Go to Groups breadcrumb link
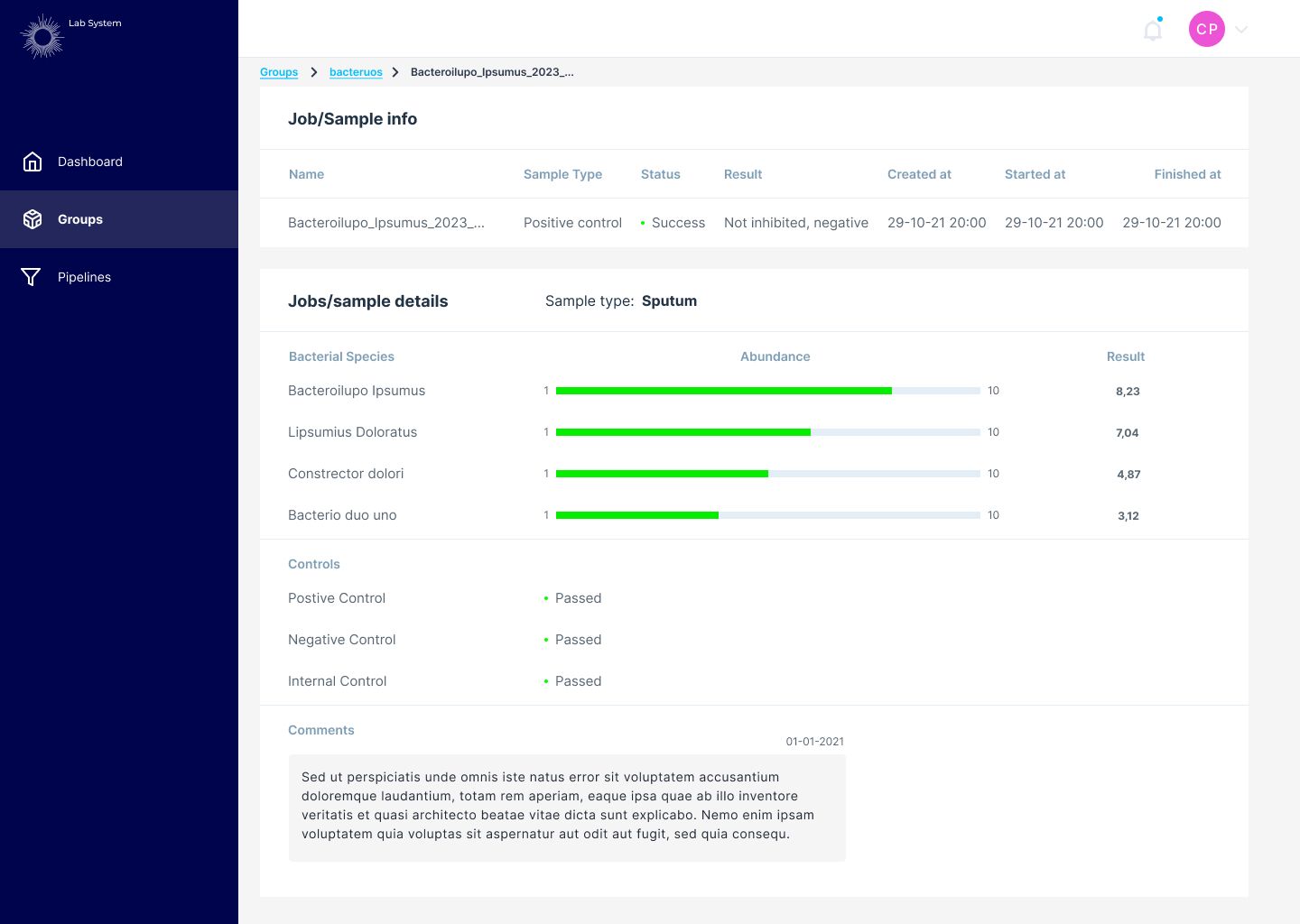This screenshot has height=924, width=1300. (x=279, y=72)
